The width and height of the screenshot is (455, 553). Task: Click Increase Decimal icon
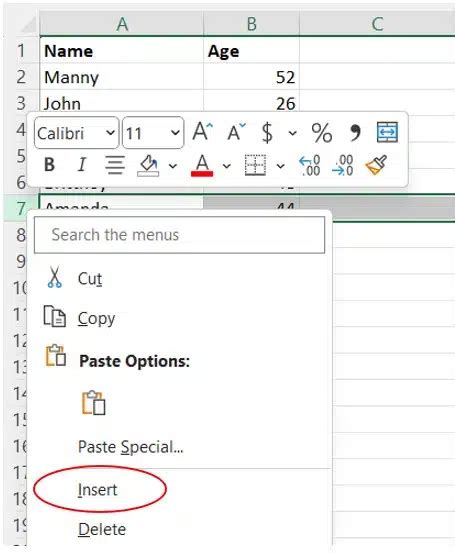(309, 165)
